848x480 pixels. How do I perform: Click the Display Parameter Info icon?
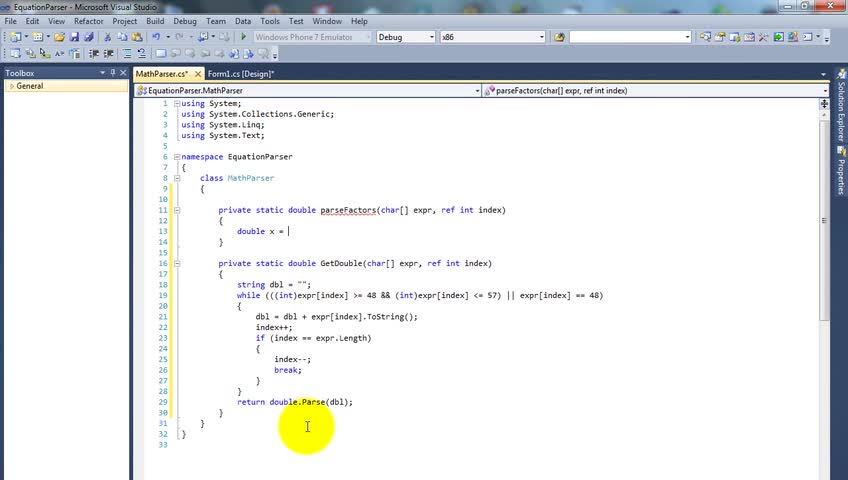[30, 54]
